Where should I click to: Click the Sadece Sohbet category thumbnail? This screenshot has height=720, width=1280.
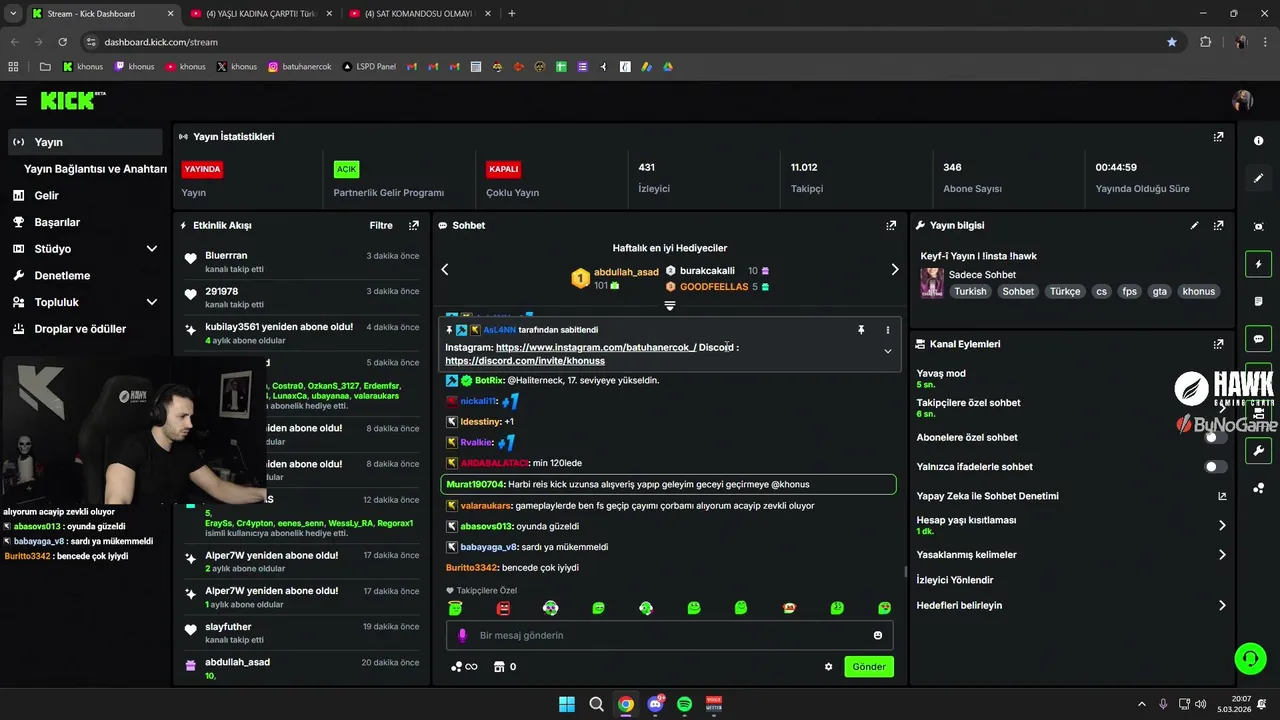932,283
